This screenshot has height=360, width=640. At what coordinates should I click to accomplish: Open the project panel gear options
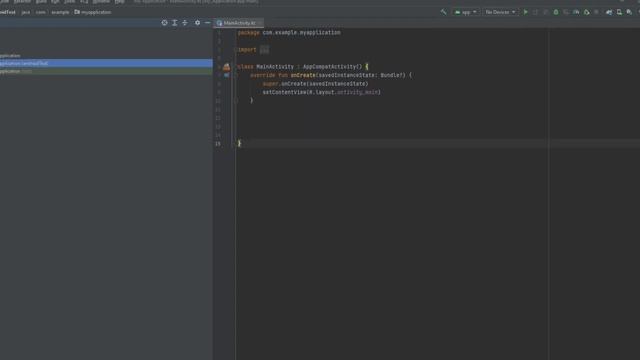tap(198, 23)
